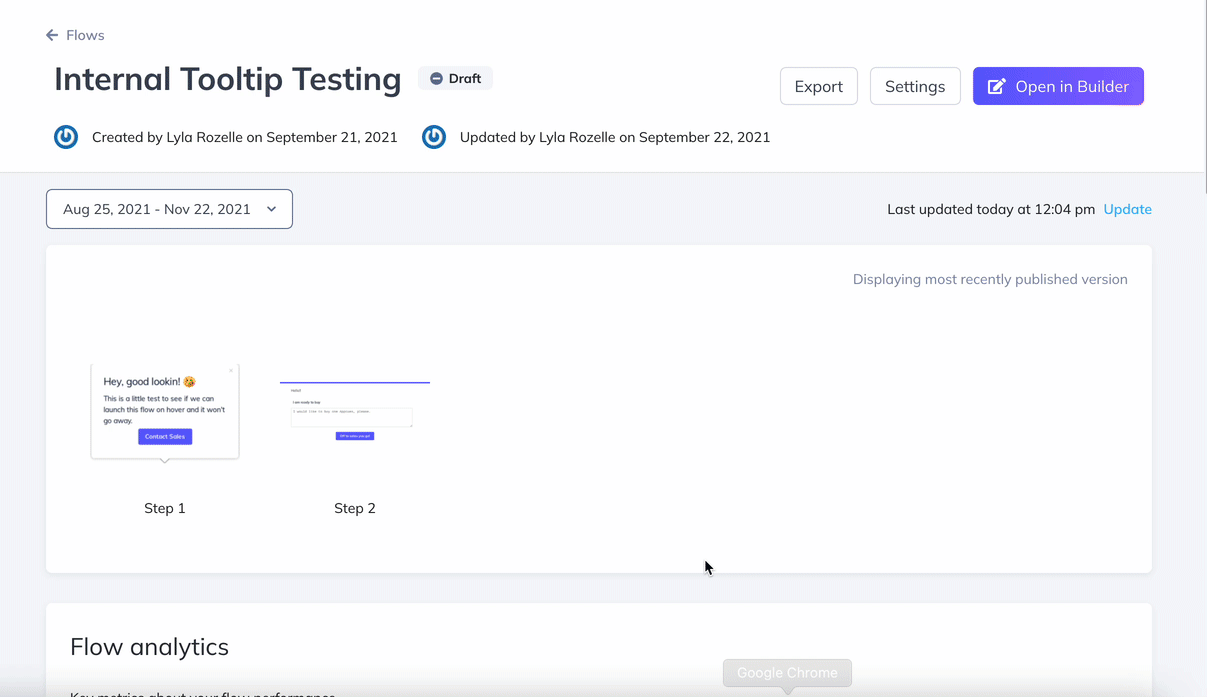Click the creator avatar icon beside Created by
The width and height of the screenshot is (1207, 697).
point(66,137)
